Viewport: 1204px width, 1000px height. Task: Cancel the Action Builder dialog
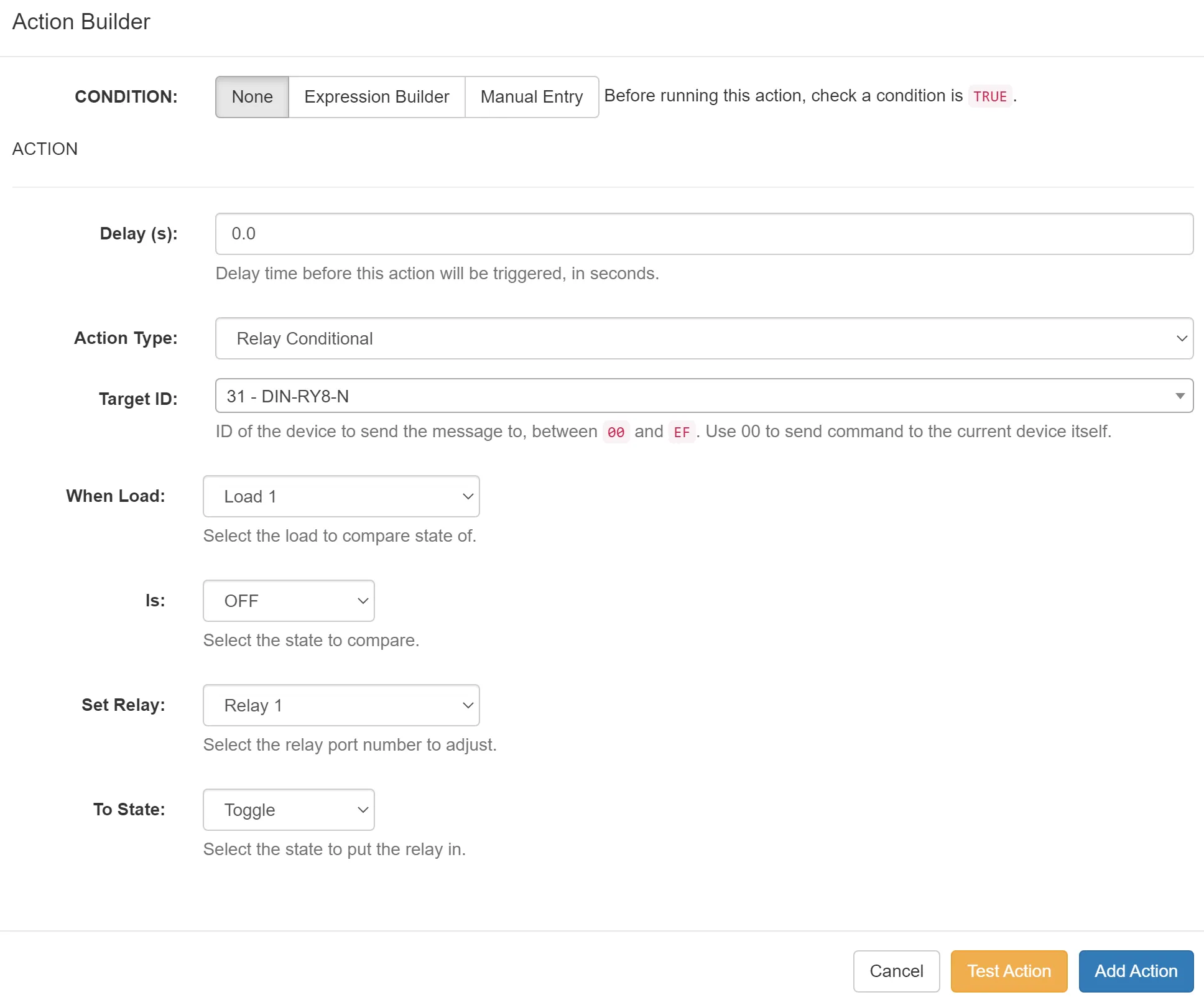click(896, 971)
